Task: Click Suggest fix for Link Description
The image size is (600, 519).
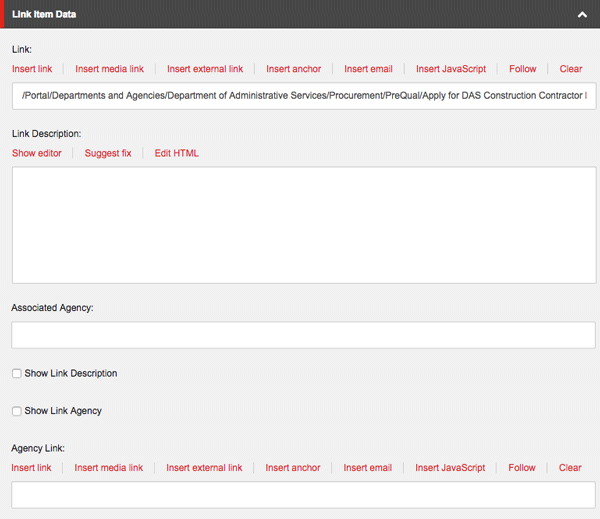Action: 108,153
